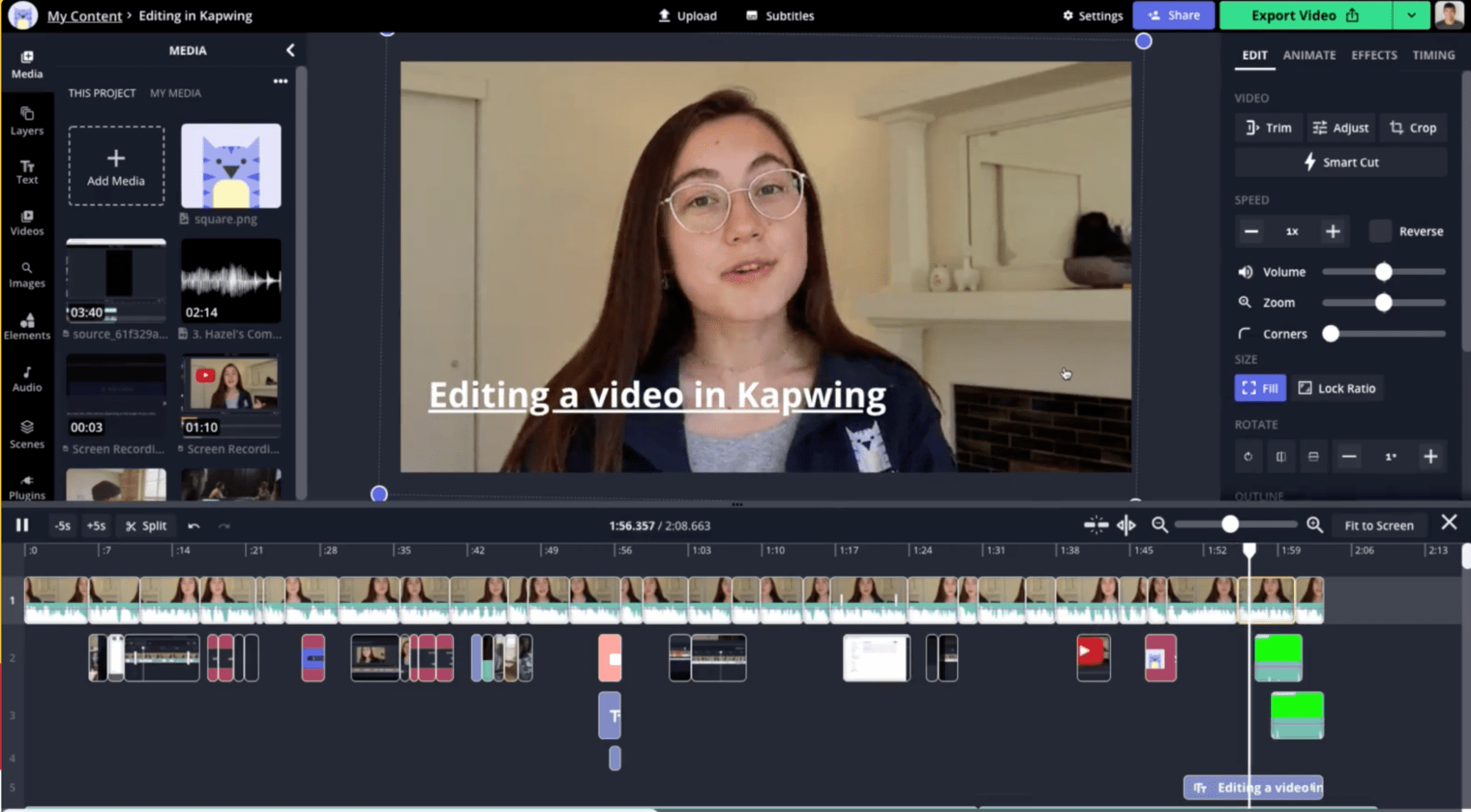
Task: Toggle the Fill size button
Action: coord(1260,388)
